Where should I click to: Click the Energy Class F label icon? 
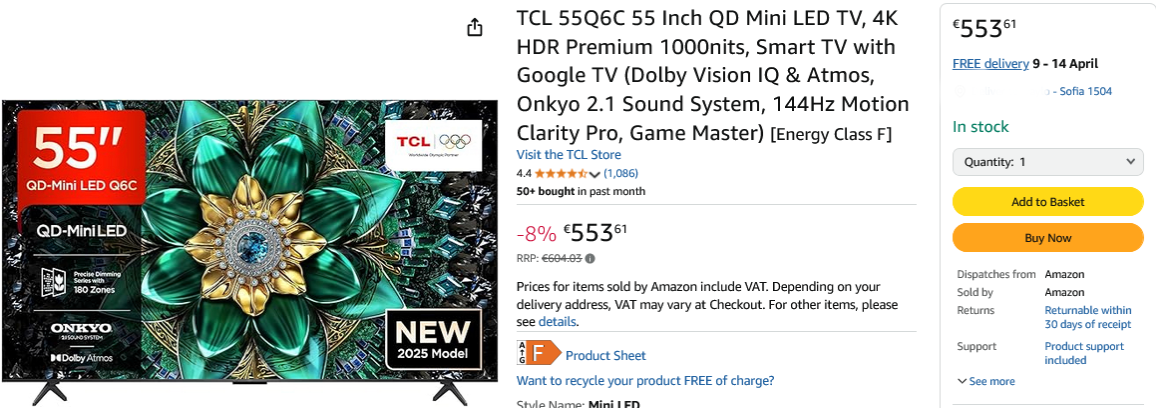click(539, 354)
